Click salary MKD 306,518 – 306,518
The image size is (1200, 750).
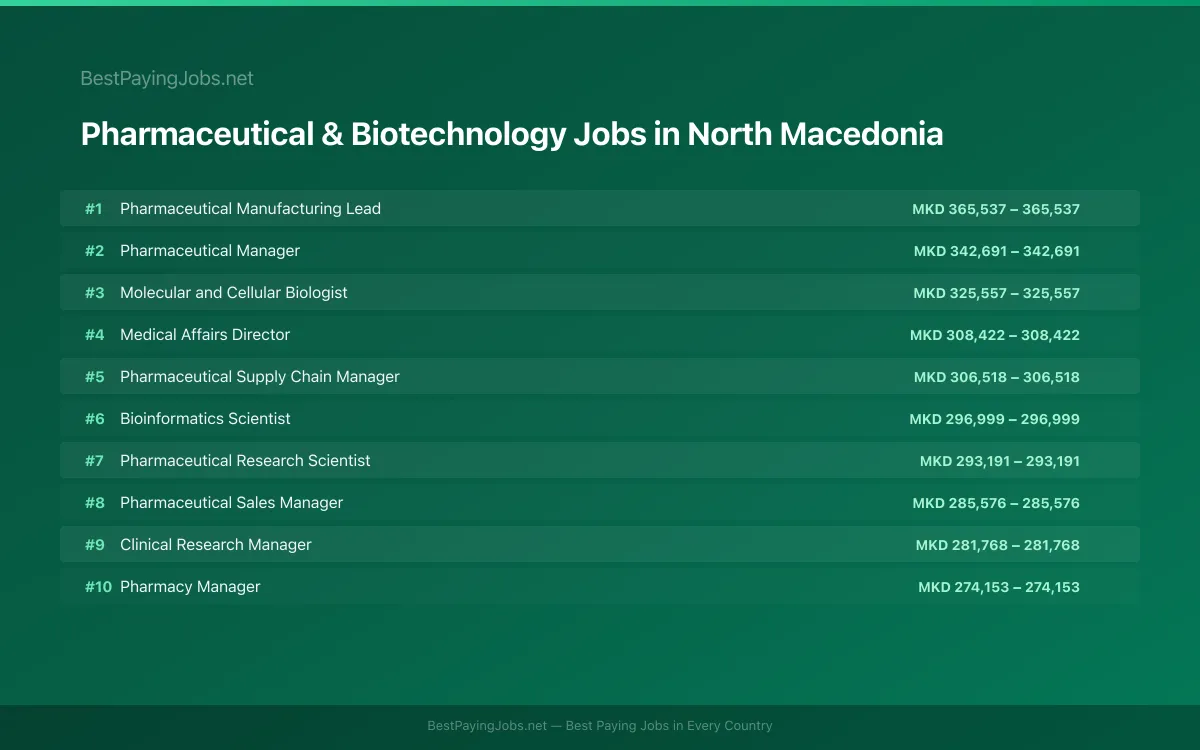997,377
